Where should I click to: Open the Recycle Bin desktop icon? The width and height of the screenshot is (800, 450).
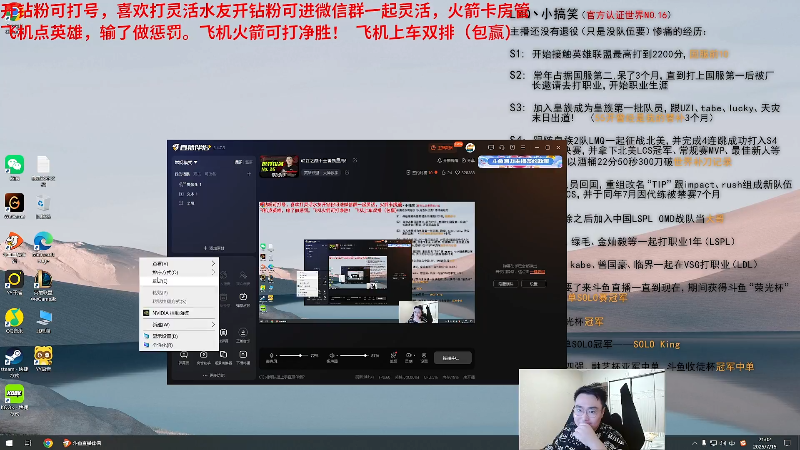(x=43, y=207)
